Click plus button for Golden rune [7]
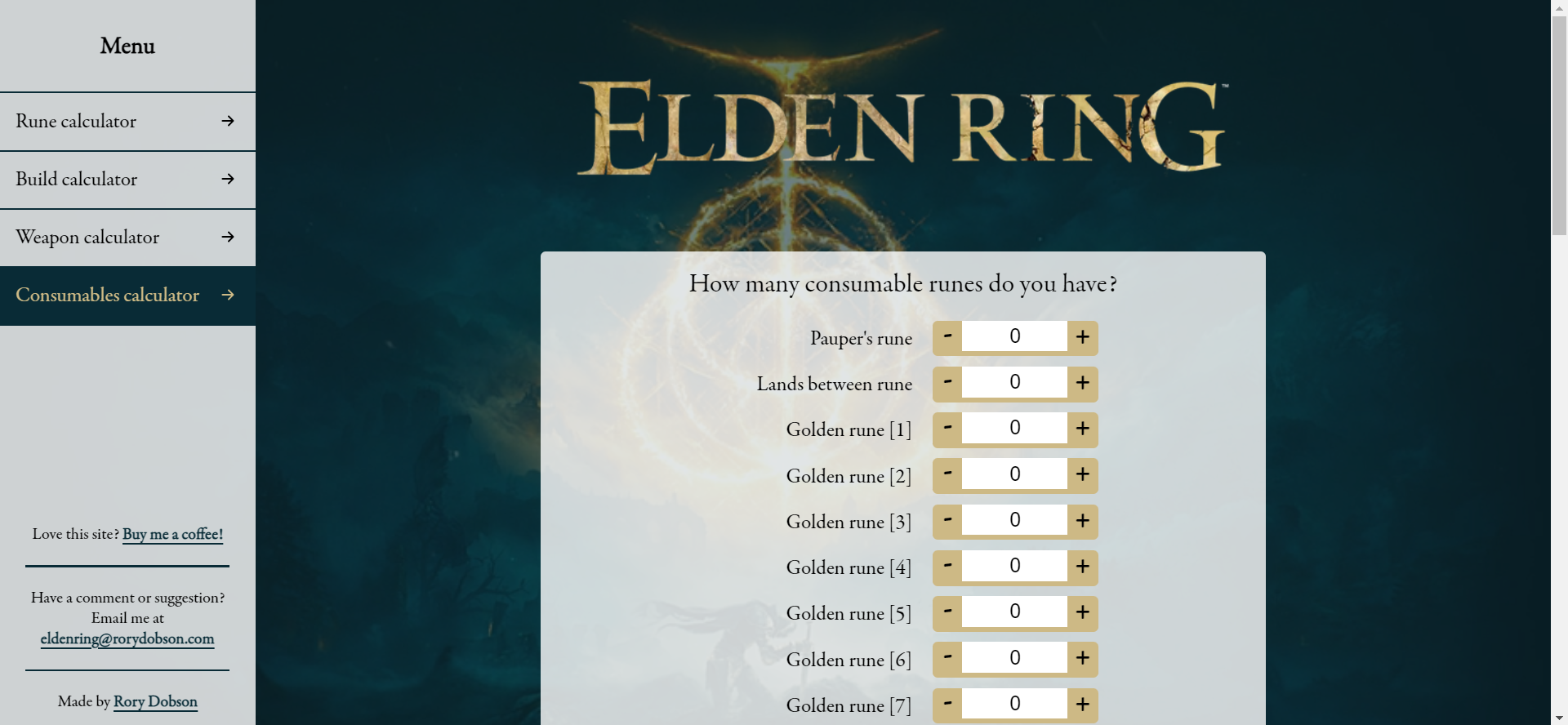Viewport: 1568px width, 725px height. pyautogui.click(x=1082, y=704)
